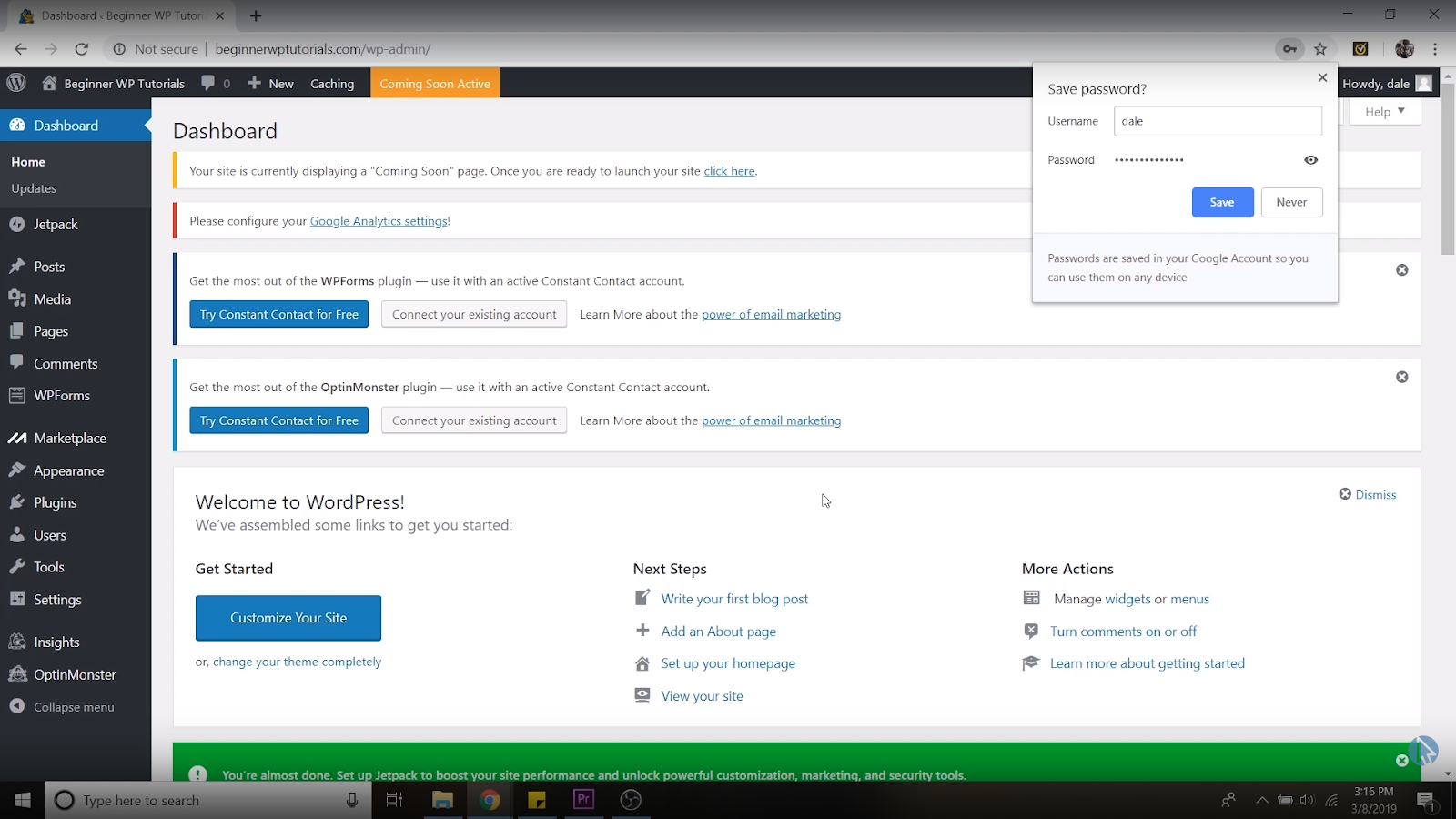Open Turn comments on or off link
1456x819 pixels.
click(1123, 632)
